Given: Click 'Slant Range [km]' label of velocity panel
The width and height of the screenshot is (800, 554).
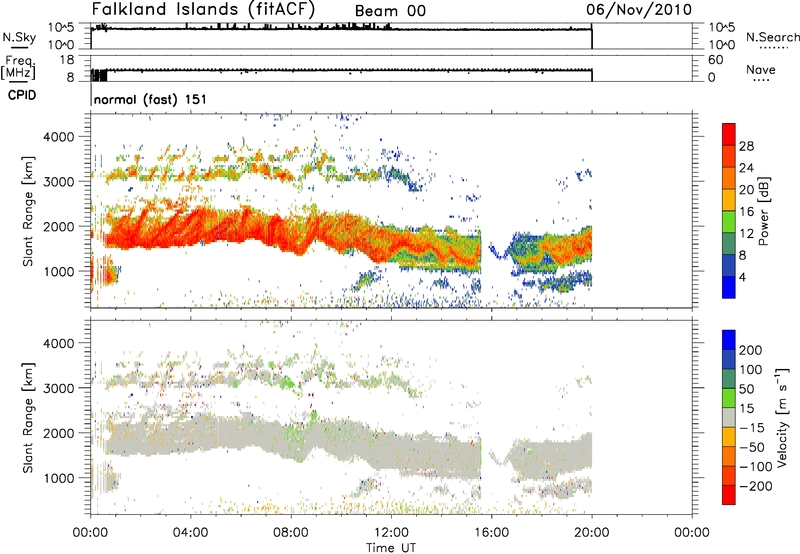Looking at the screenshot, I should [x=28, y=417].
